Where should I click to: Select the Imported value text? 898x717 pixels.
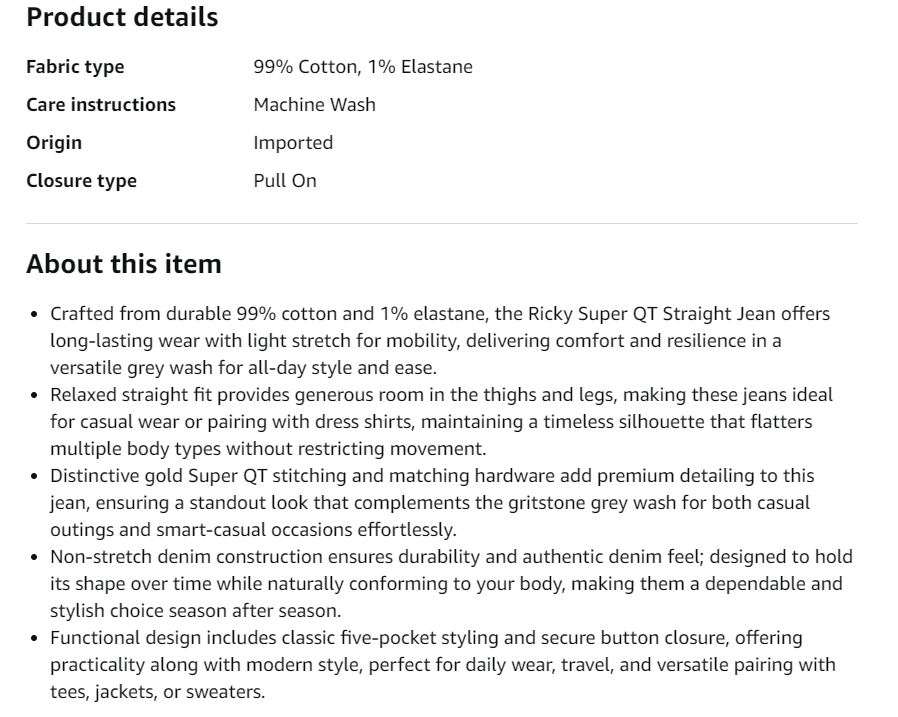pyautogui.click(x=293, y=143)
